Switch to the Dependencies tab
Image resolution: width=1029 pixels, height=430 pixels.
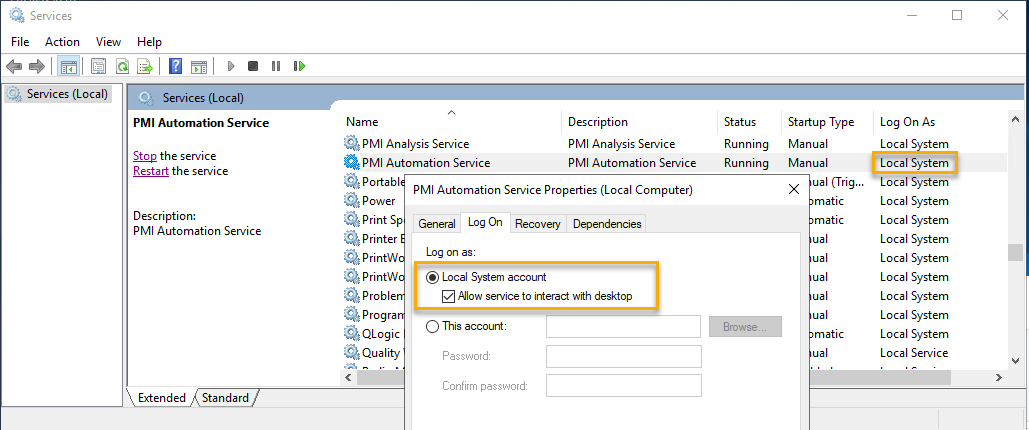[607, 224]
